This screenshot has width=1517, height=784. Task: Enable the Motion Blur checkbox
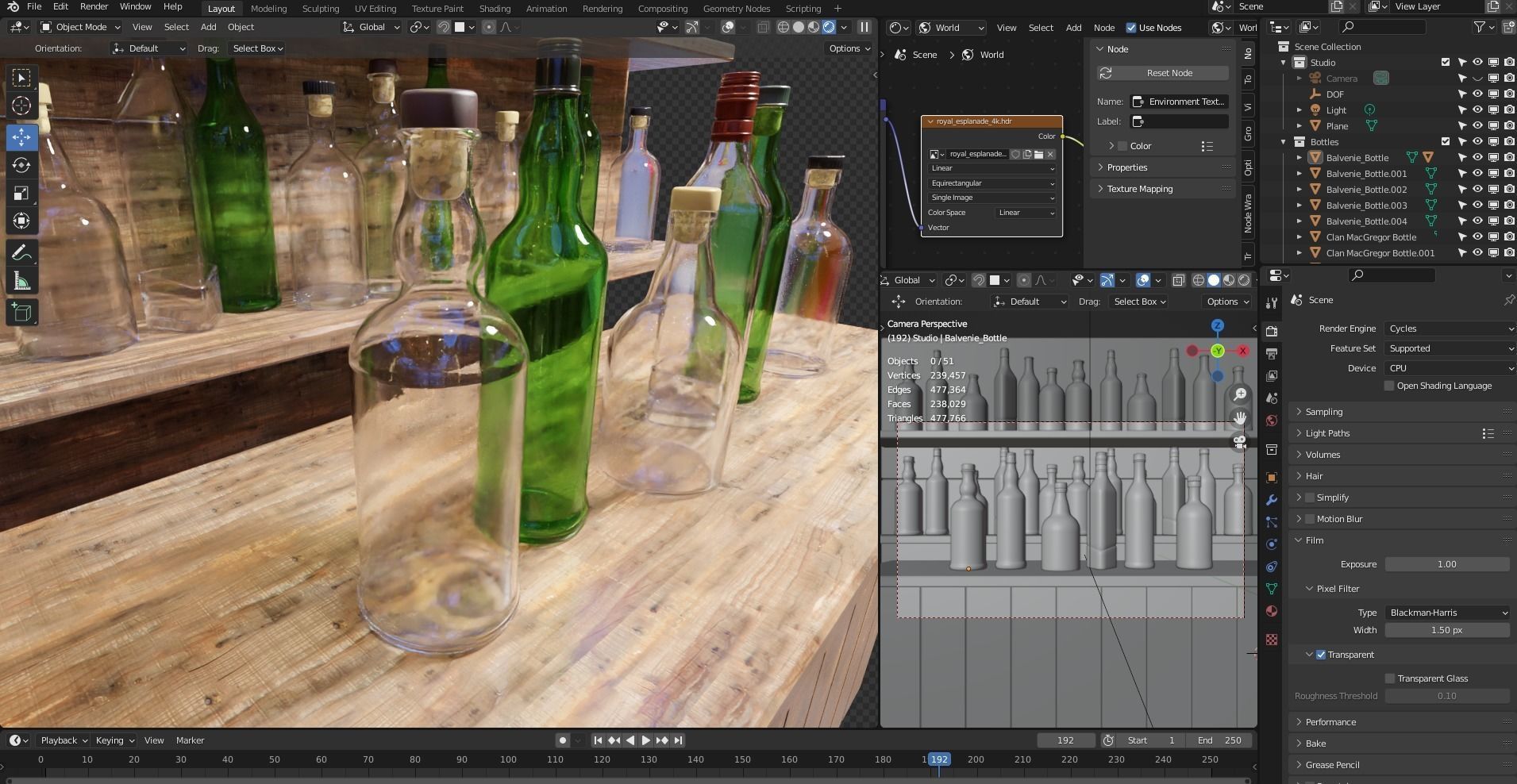pyautogui.click(x=1310, y=520)
